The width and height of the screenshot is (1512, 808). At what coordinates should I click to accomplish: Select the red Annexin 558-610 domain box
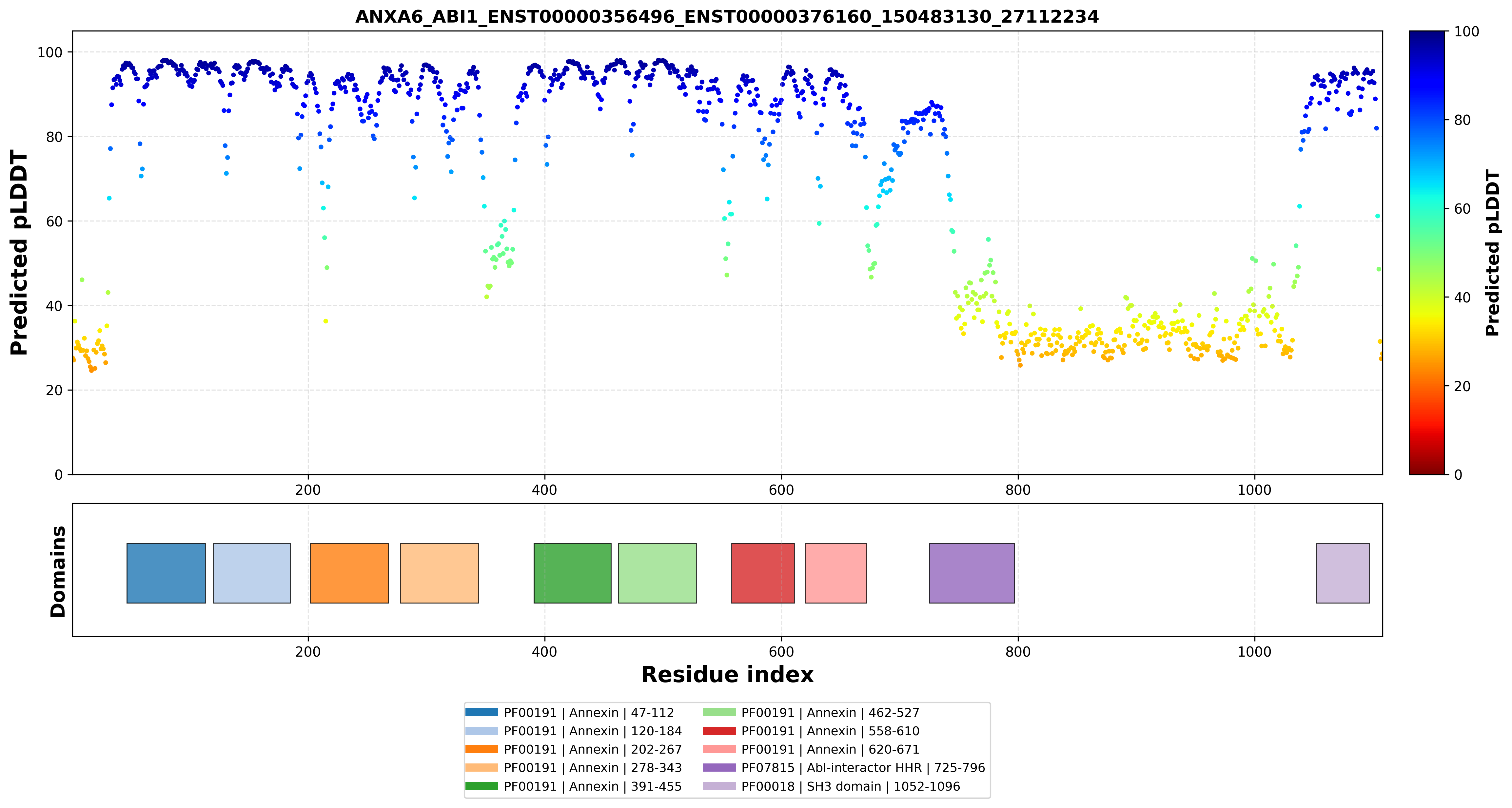[x=762, y=573]
